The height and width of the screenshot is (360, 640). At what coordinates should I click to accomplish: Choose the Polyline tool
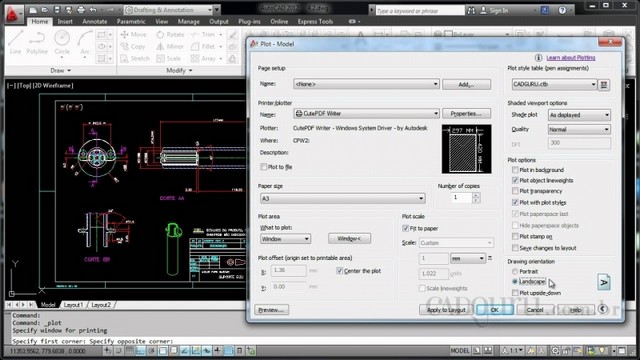point(37,42)
